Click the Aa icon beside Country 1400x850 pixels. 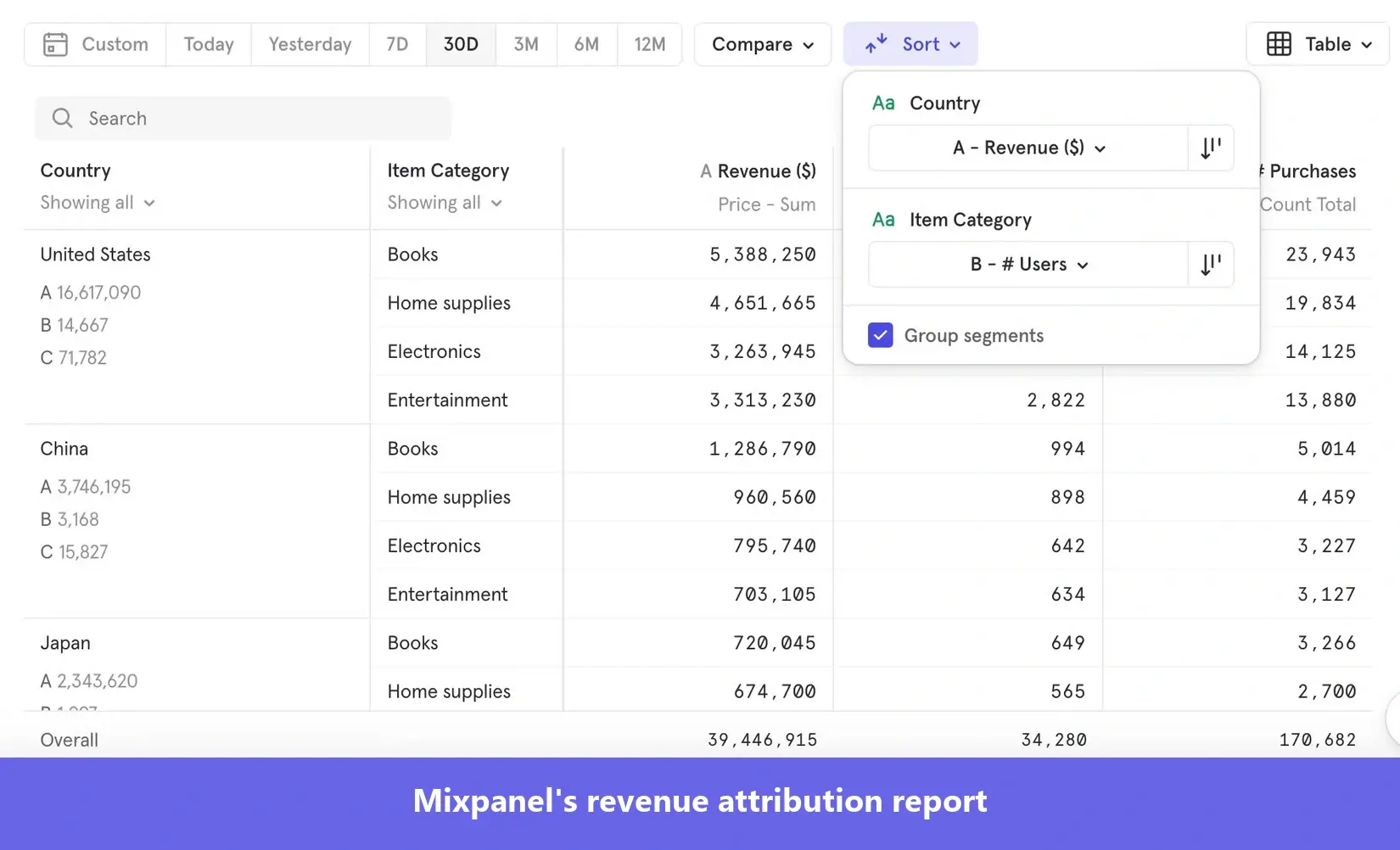coord(883,103)
